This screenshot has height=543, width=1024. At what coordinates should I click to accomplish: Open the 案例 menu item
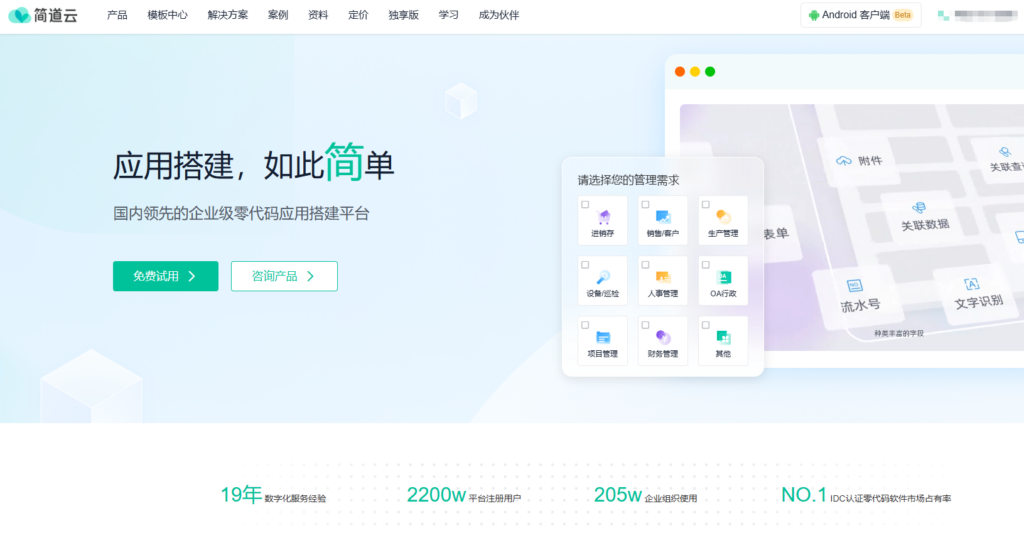[x=278, y=15]
